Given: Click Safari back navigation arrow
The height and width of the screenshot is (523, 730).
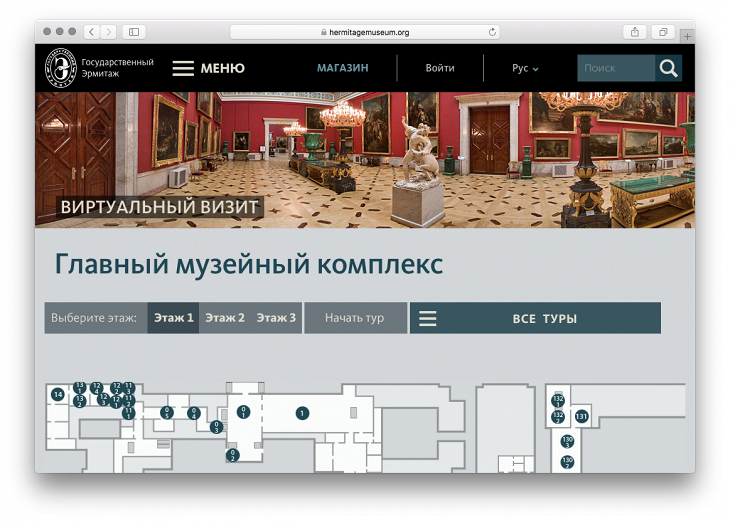Looking at the screenshot, I should tap(90, 32).
